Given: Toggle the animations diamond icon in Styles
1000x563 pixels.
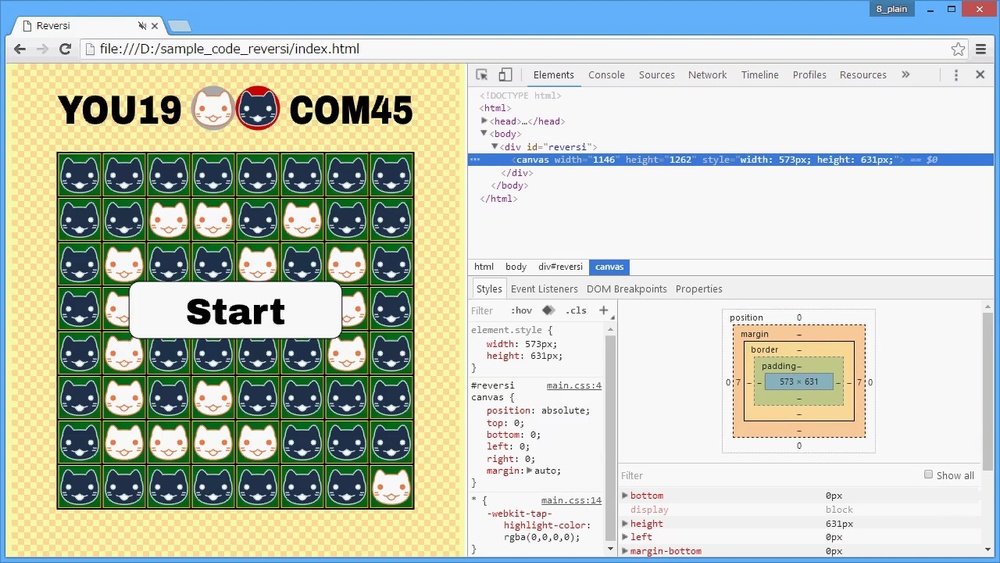Looking at the screenshot, I should 548,311.
